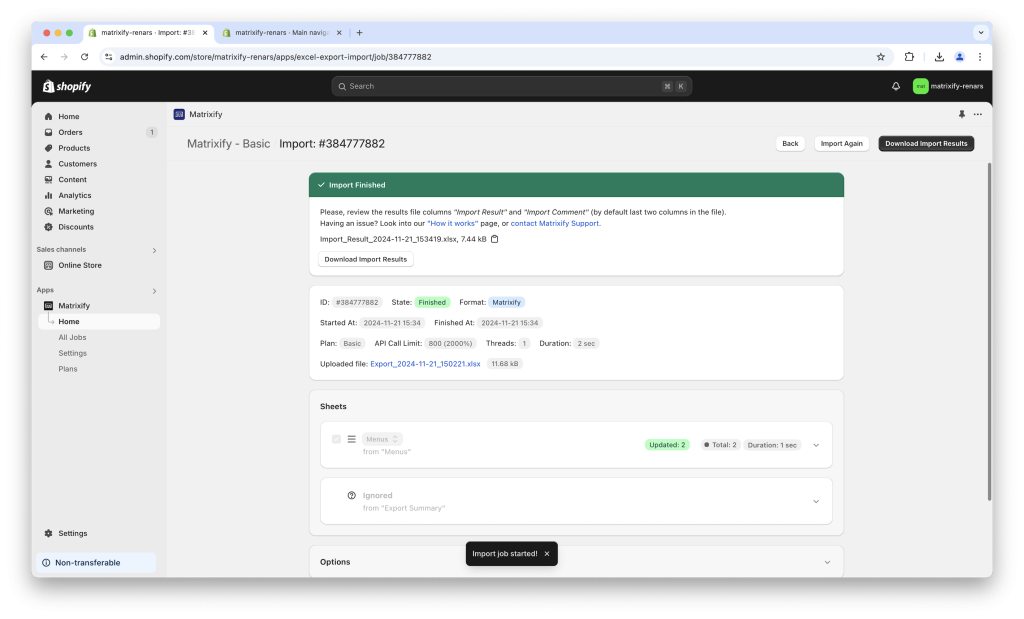Viewport: 1024px width, 619px height.
Task: Select the Online Store icon under Sales channels
Action: tap(48, 264)
